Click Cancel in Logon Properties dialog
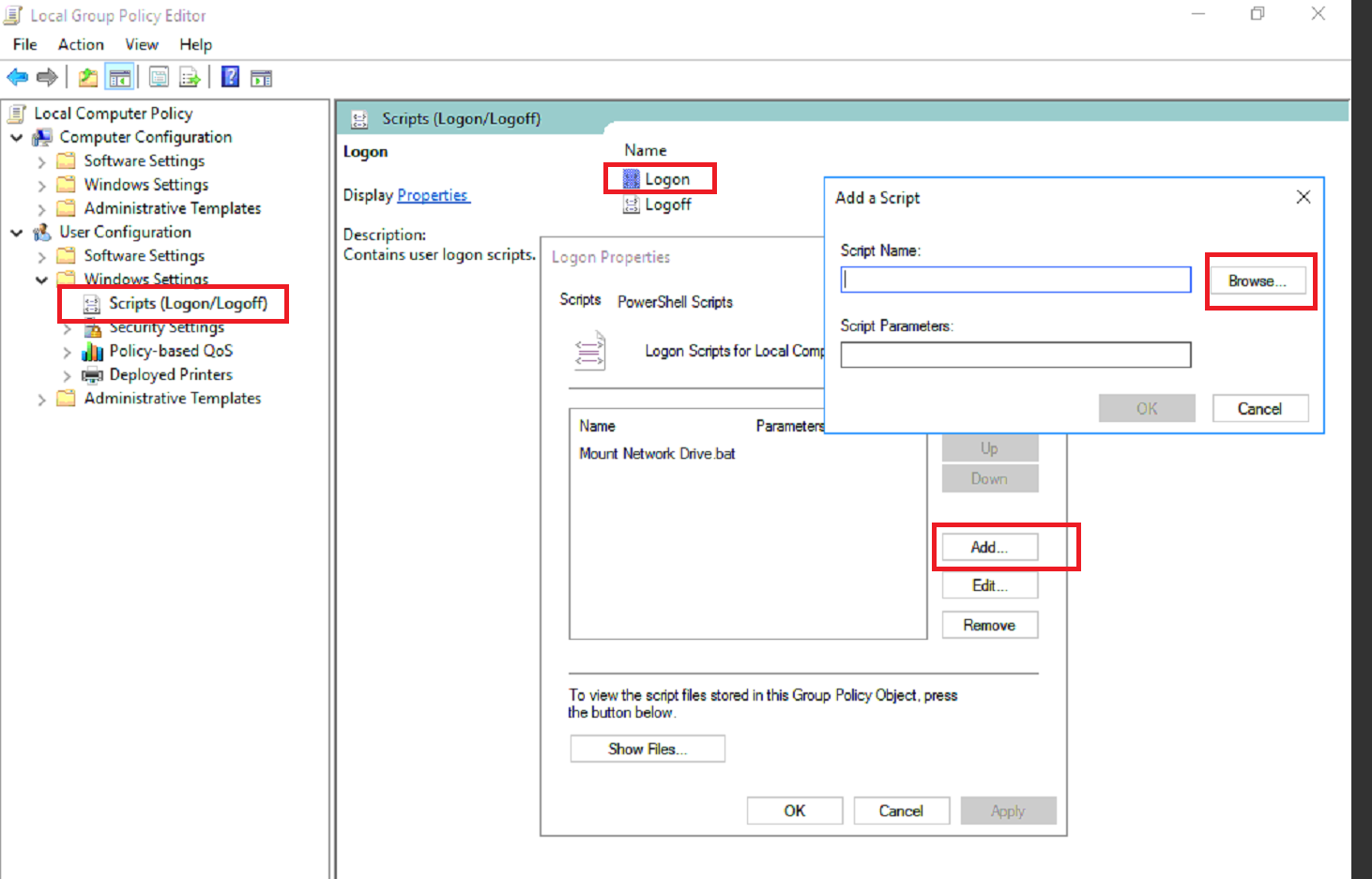The width and height of the screenshot is (1372, 879). coord(901,811)
